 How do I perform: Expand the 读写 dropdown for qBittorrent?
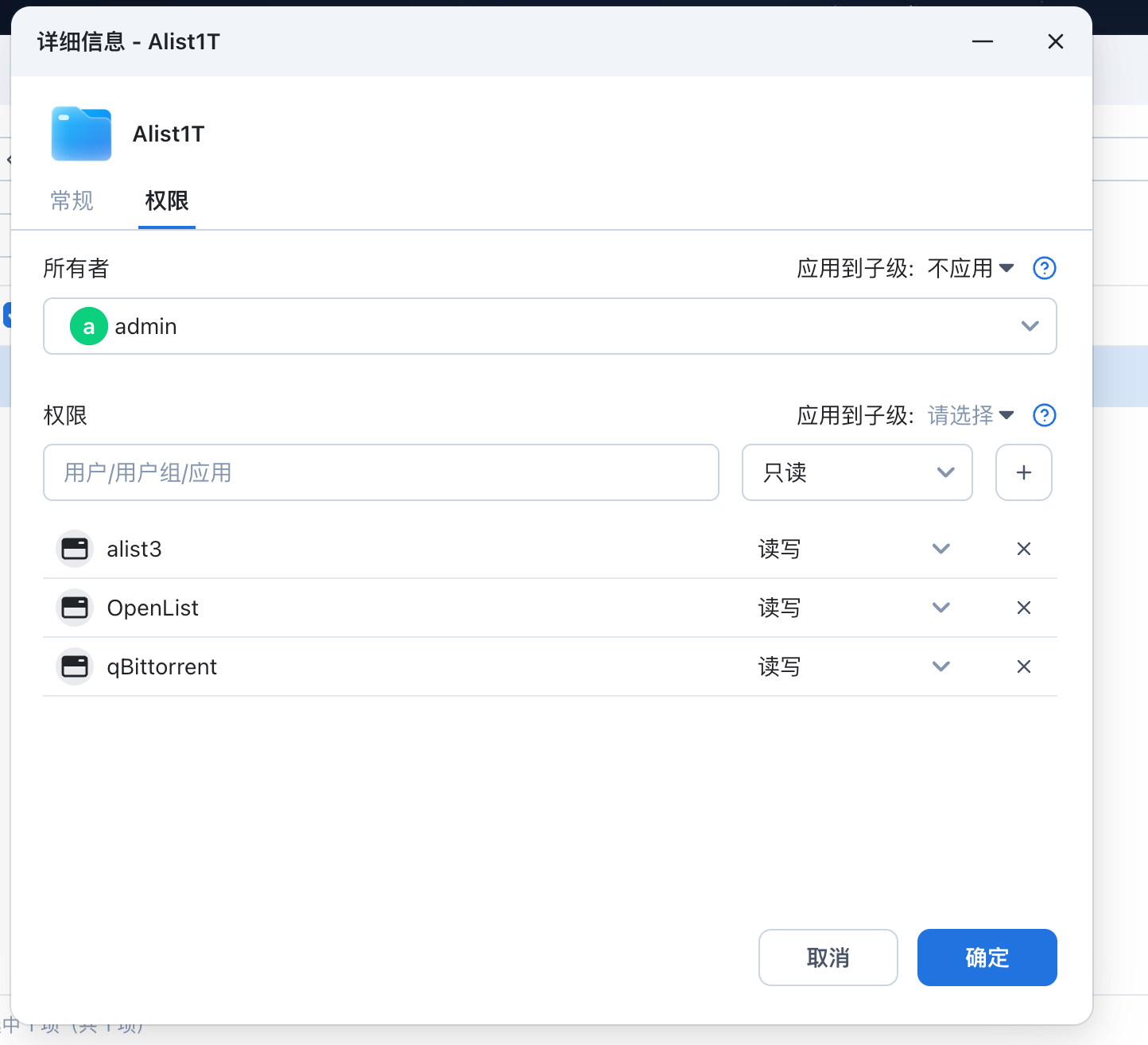pyautogui.click(x=941, y=666)
